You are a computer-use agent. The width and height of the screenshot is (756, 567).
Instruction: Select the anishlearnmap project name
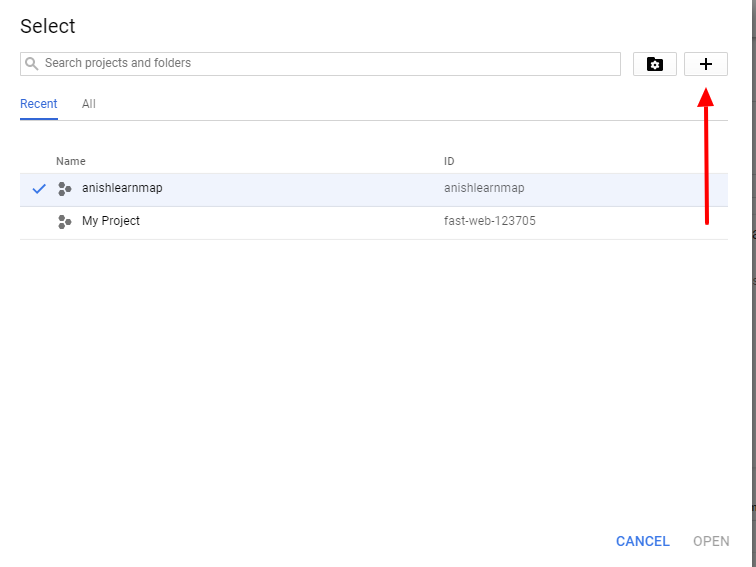[x=122, y=188]
